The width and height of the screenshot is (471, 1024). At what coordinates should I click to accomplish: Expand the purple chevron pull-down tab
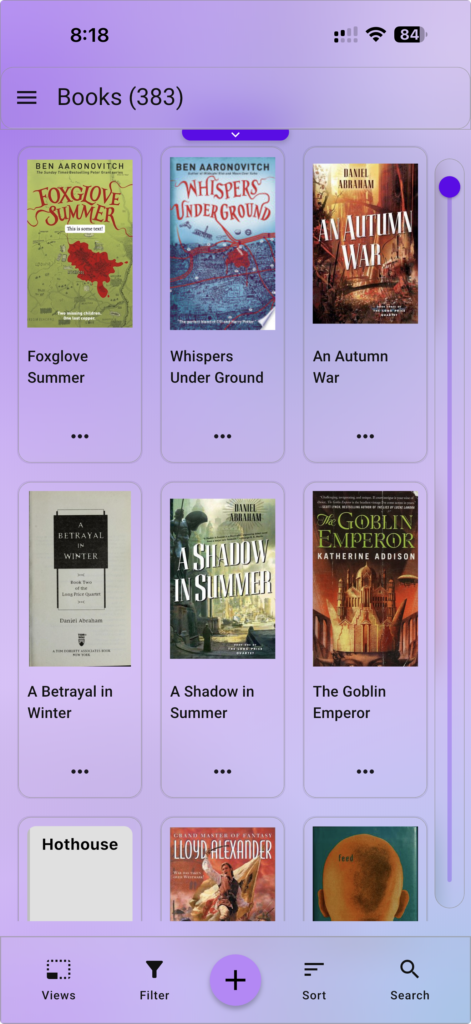(x=235, y=135)
